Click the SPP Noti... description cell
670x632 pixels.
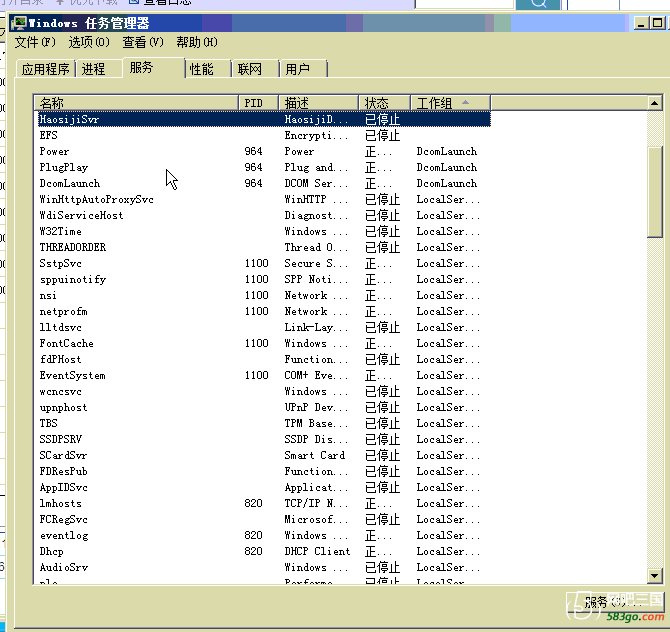pos(316,279)
